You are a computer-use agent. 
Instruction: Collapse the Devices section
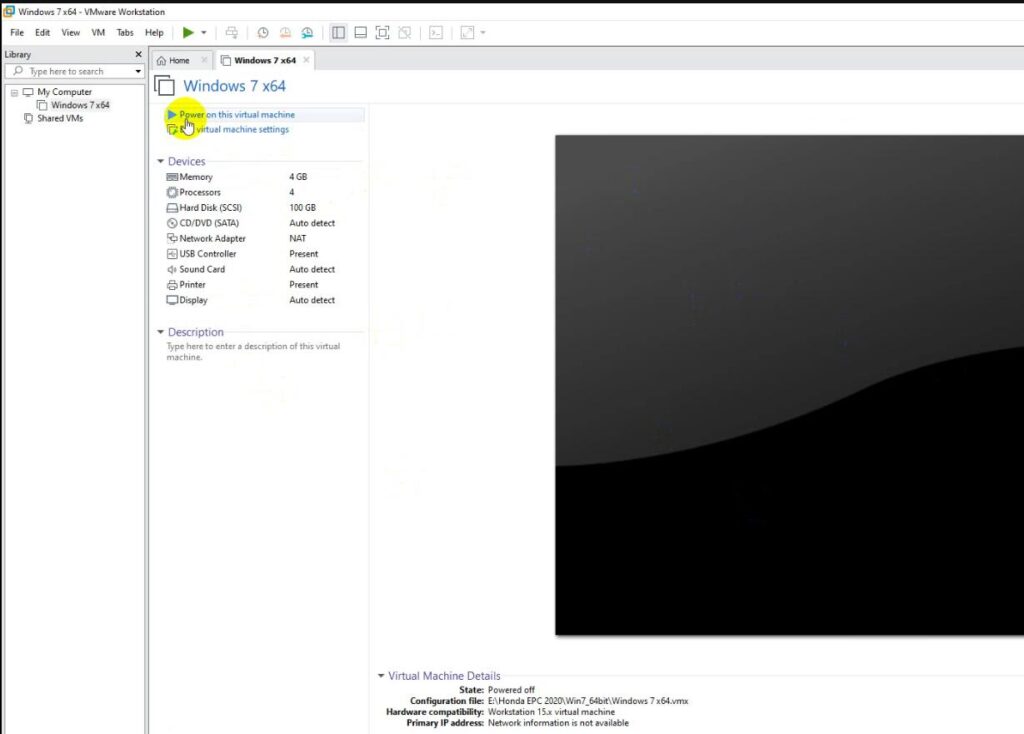162,161
